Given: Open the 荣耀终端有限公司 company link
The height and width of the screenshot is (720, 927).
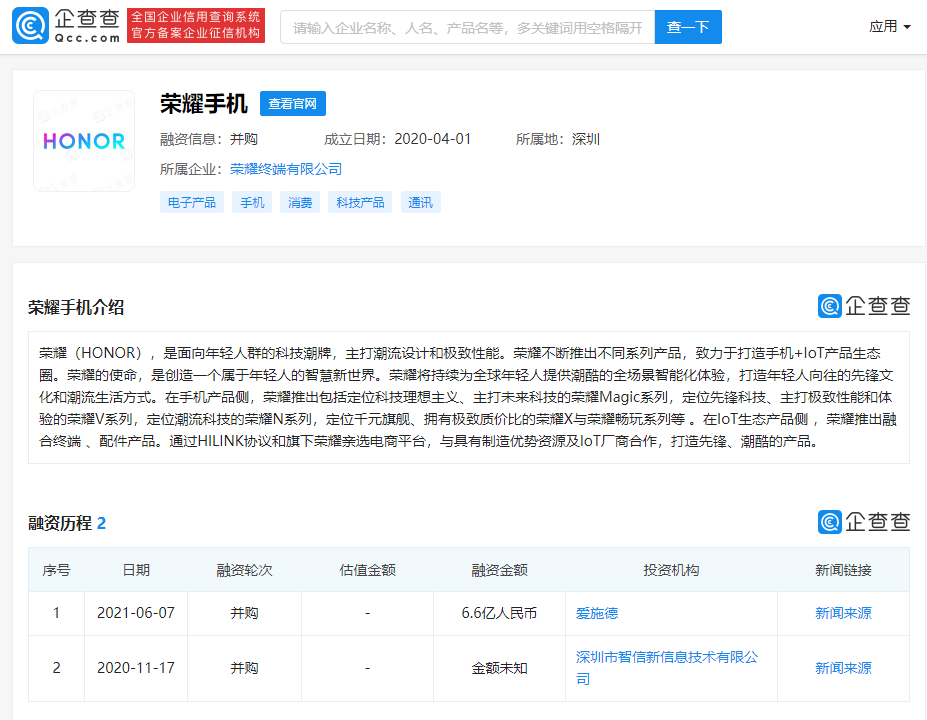Looking at the screenshot, I should point(286,169).
